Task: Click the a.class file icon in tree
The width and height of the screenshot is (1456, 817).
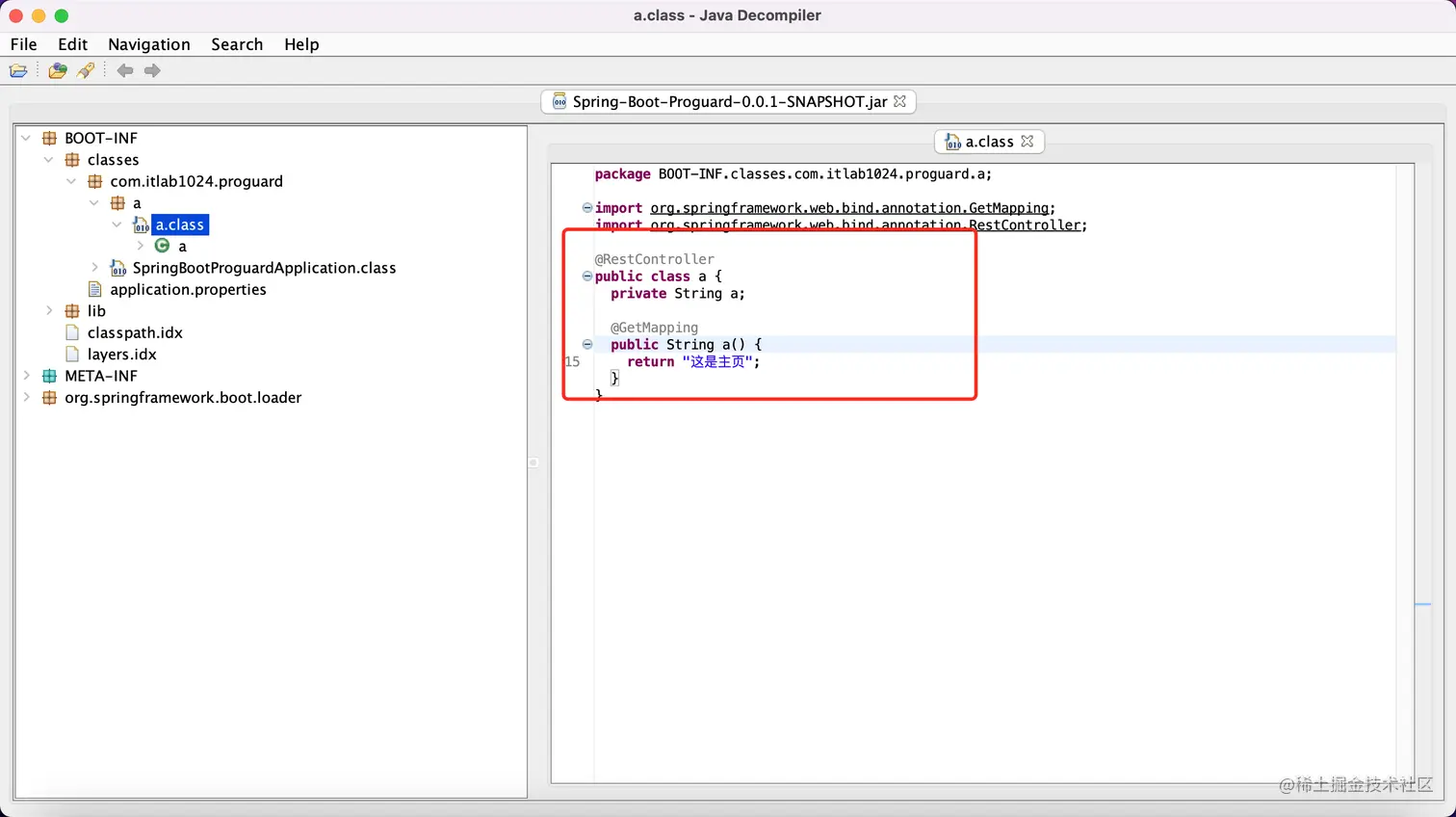Action: click(141, 224)
